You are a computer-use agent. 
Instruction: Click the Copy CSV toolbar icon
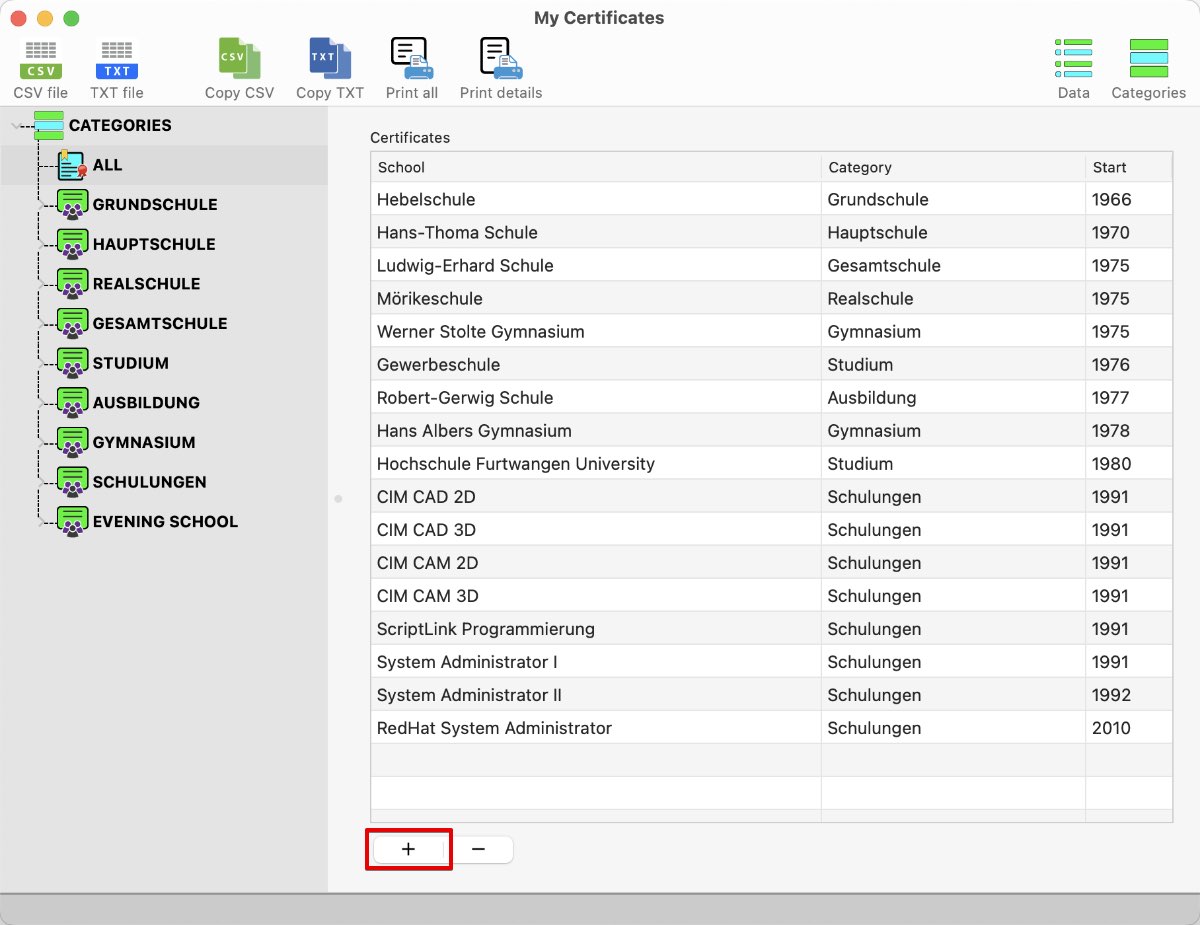(x=240, y=58)
